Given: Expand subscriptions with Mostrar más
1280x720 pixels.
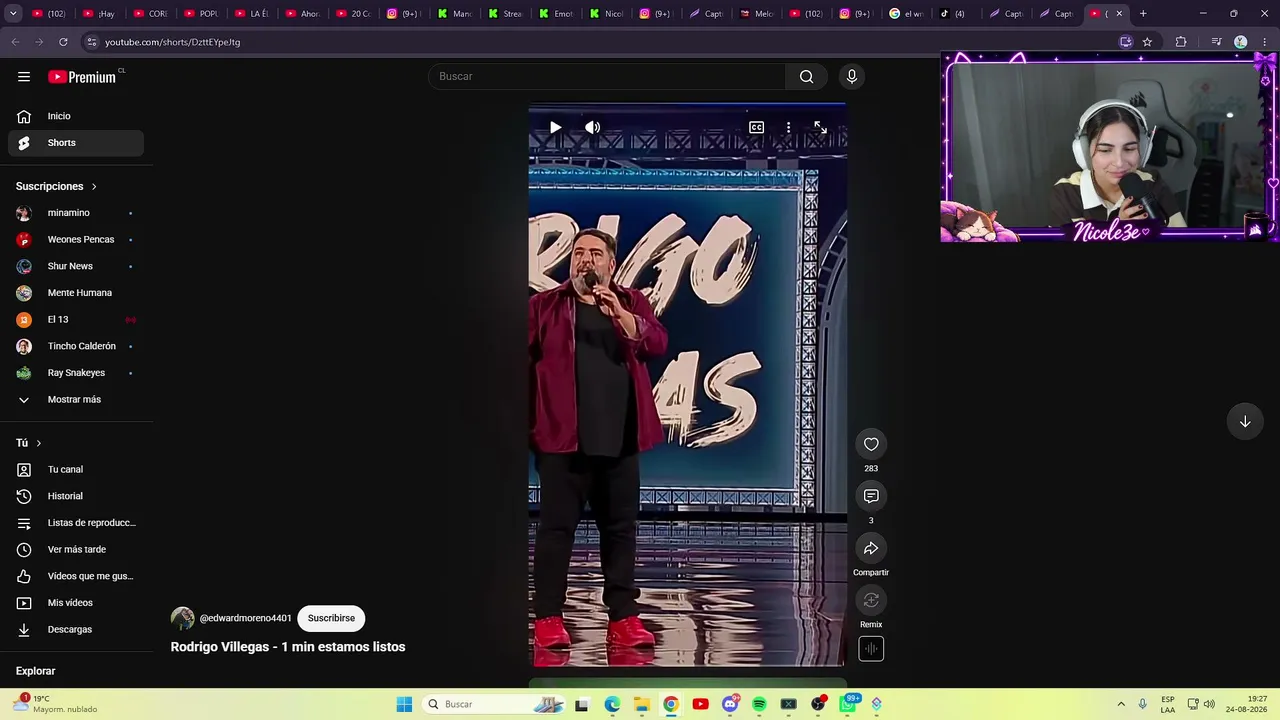Looking at the screenshot, I should point(76,400).
